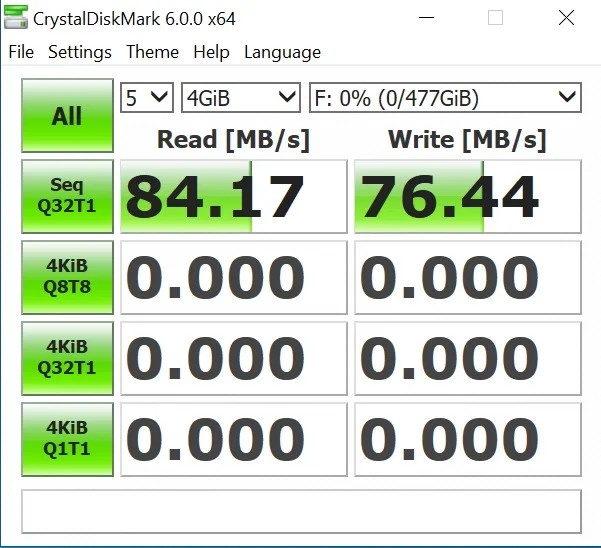This screenshot has height=548, width=601.
Task: Open the F: drive selection dropdown
Action: (445, 97)
